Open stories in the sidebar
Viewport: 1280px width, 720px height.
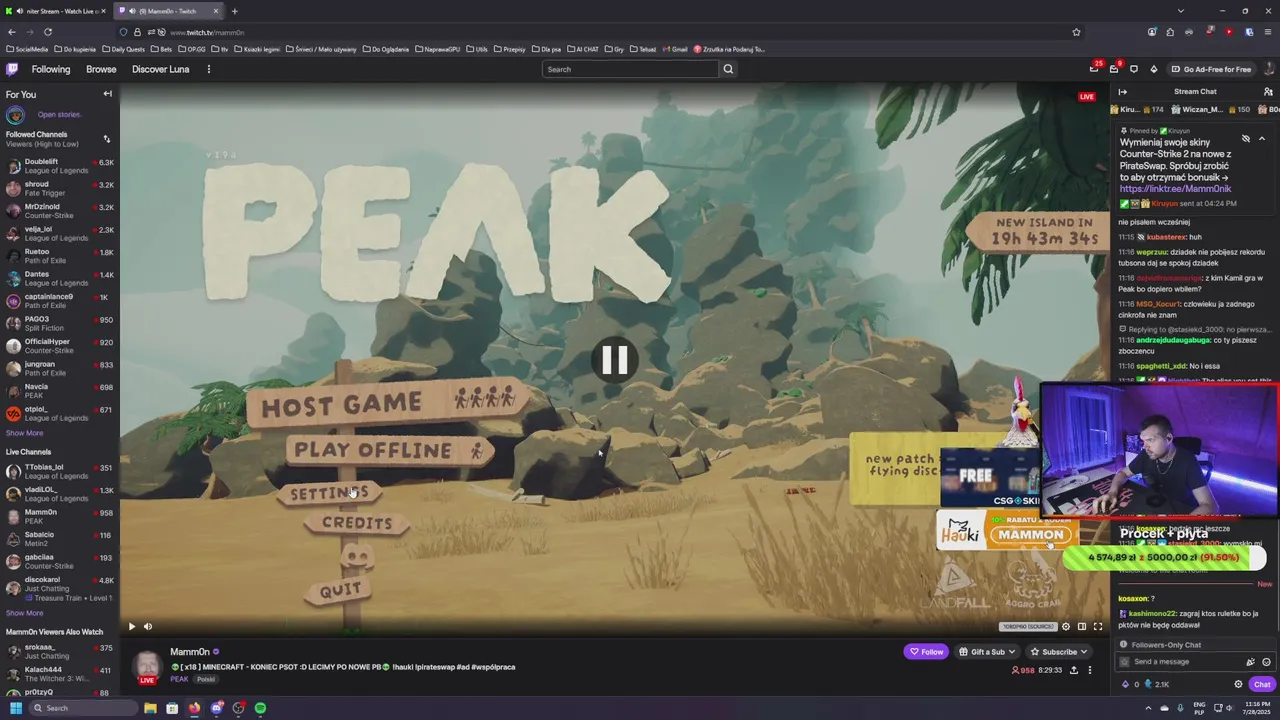coord(59,115)
